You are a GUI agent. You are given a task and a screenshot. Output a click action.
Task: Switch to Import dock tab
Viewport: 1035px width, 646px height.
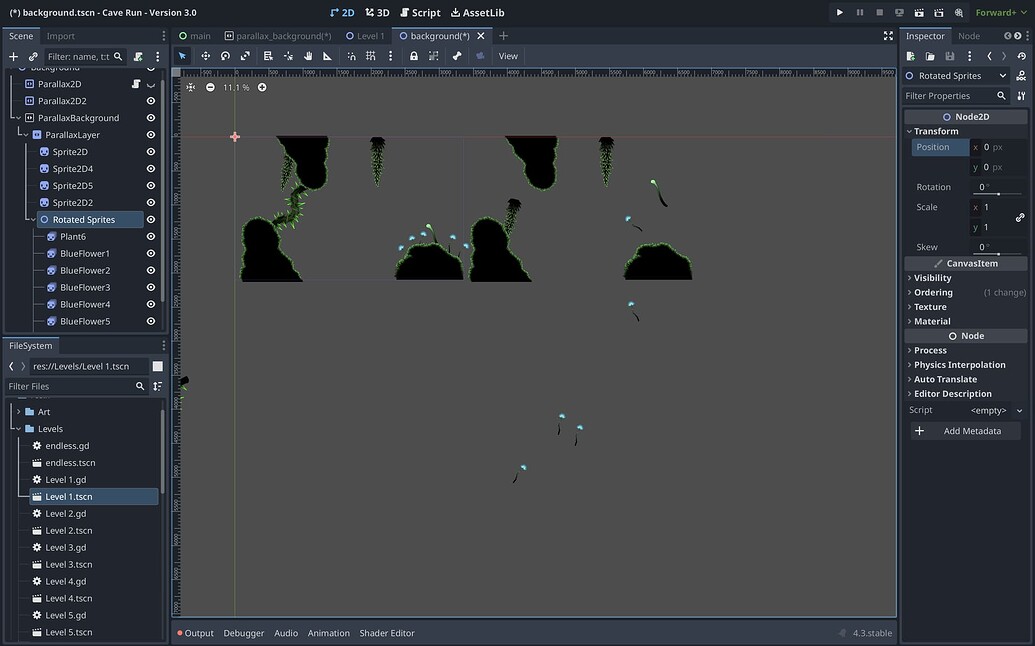click(x=60, y=36)
